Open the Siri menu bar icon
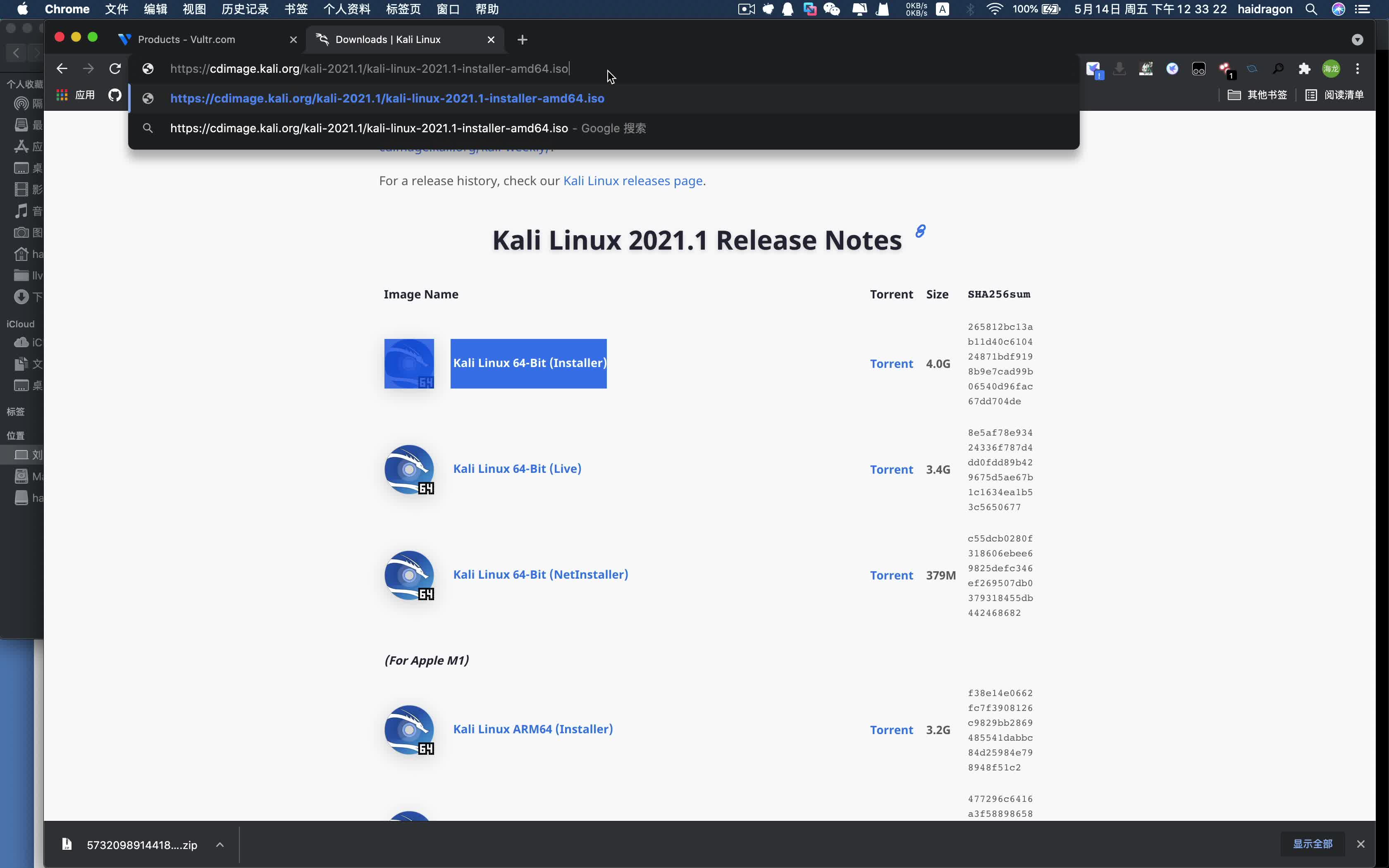Viewport: 1389px width, 868px height. (1339, 9)
